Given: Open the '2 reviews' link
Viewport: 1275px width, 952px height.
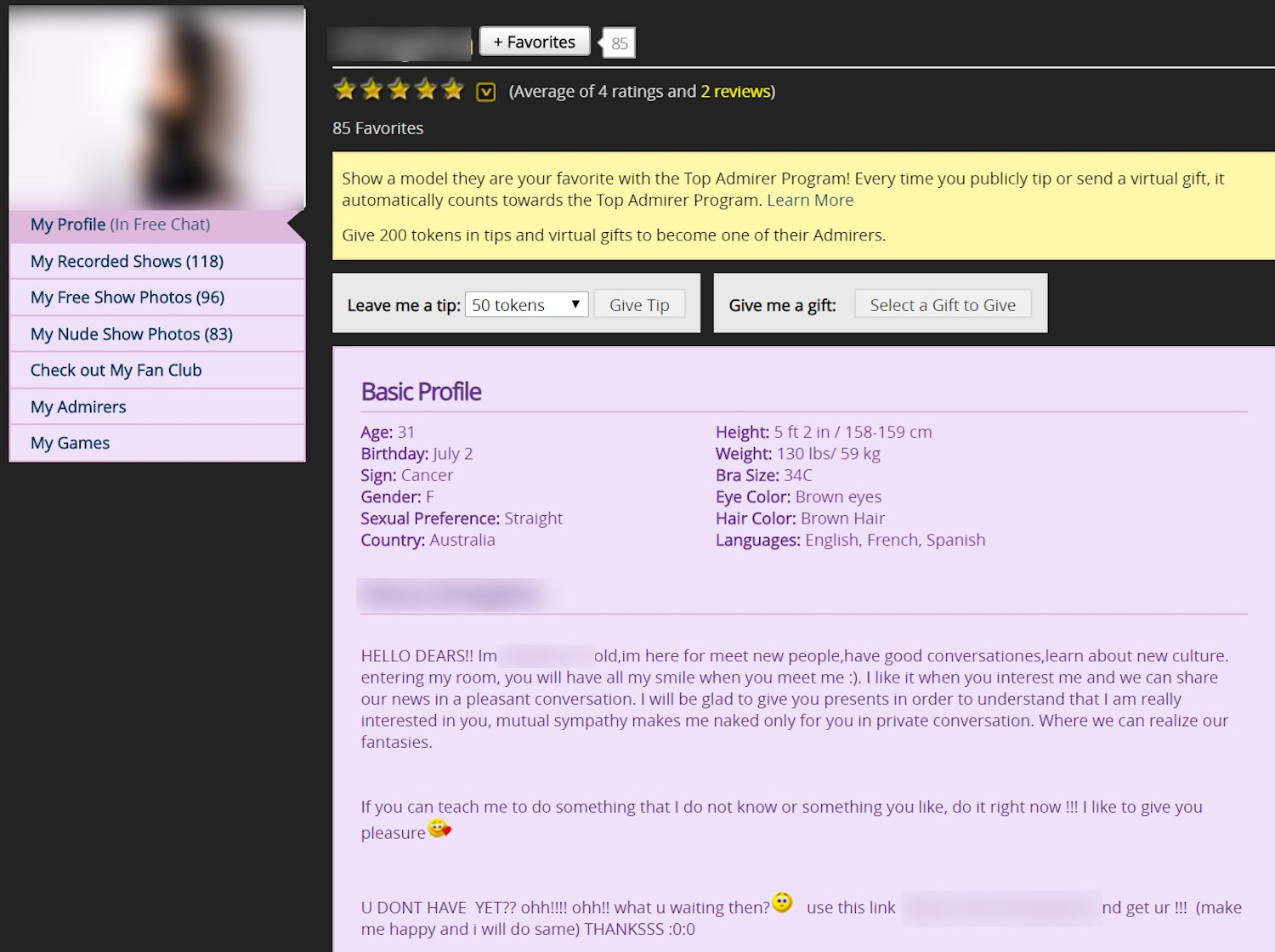Looking at the screenshot, I should click(x=735, y=92).
